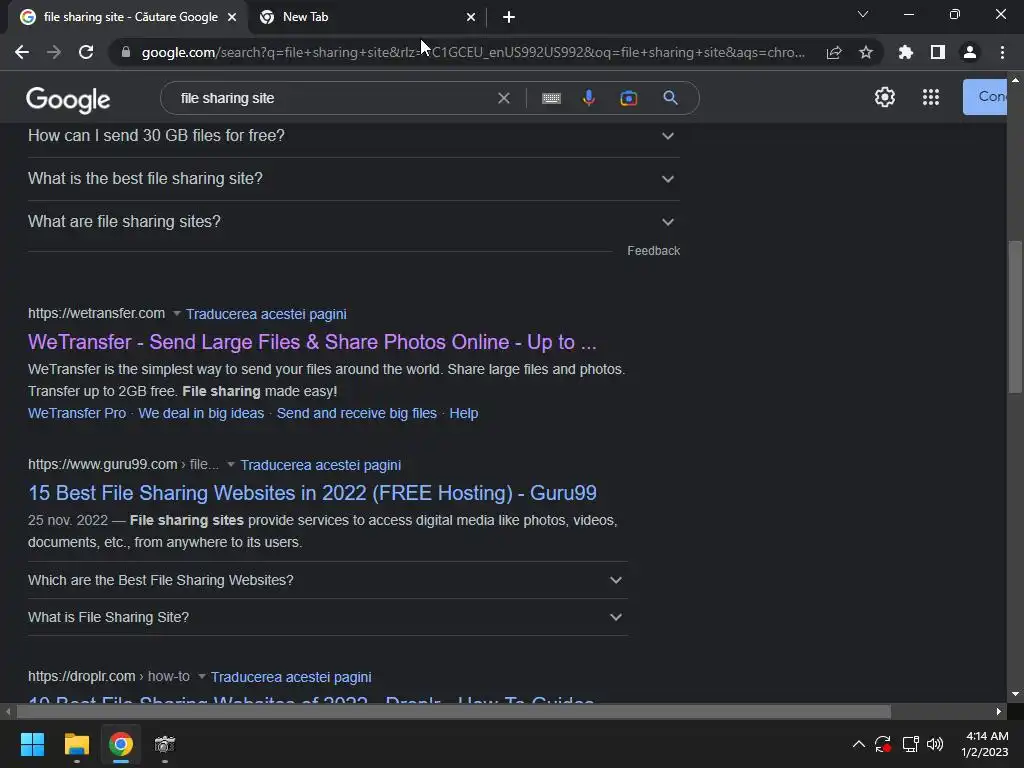Click the Chrome taskbar icon
This screenshot has width=1024, height=768.
(121, 744)
